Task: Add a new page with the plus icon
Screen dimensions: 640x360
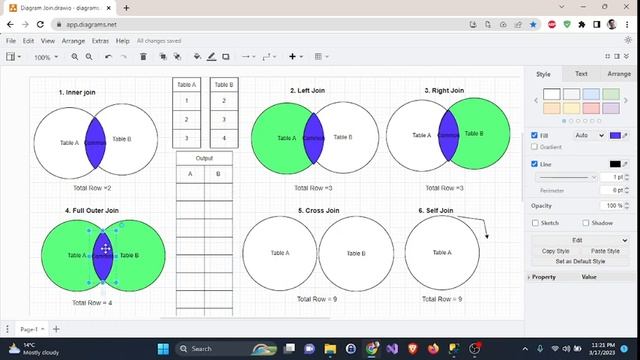Action: click(x=56, y=329)
